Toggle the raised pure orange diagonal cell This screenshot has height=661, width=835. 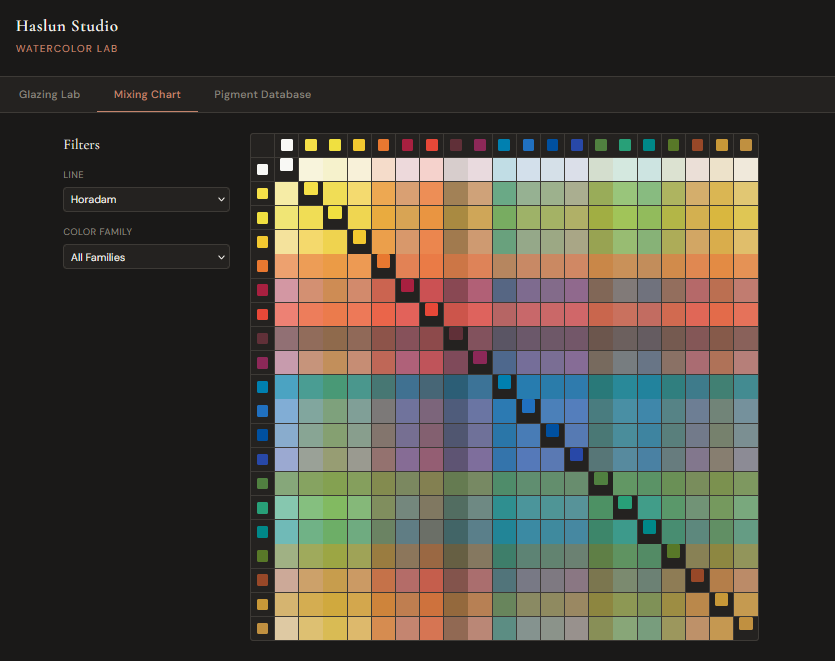pos(385,262)
